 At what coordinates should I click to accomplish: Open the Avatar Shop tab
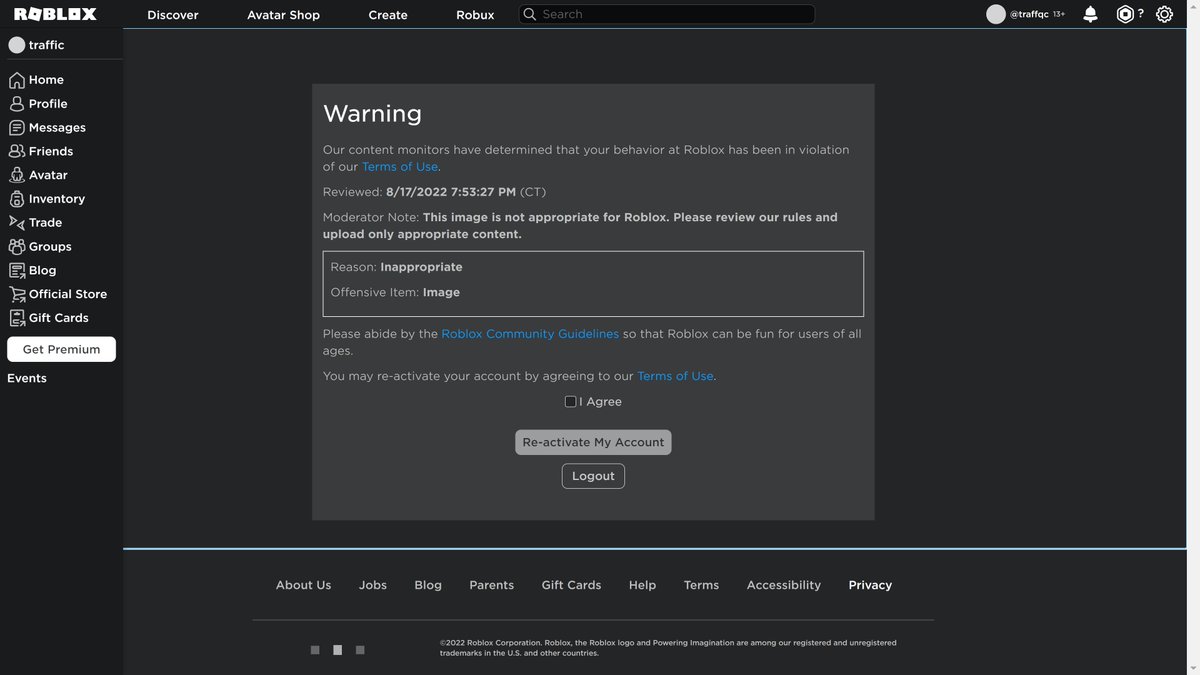click(x=283, y=15)
